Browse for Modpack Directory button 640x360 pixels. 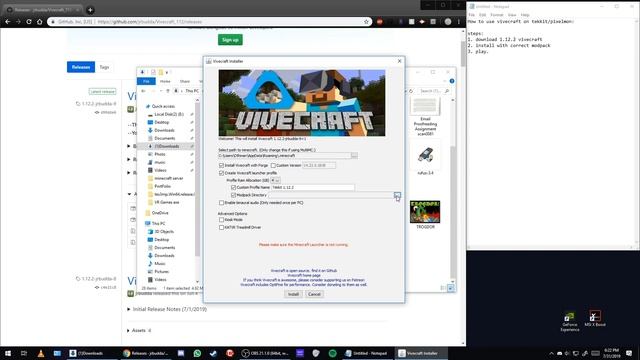397,195
